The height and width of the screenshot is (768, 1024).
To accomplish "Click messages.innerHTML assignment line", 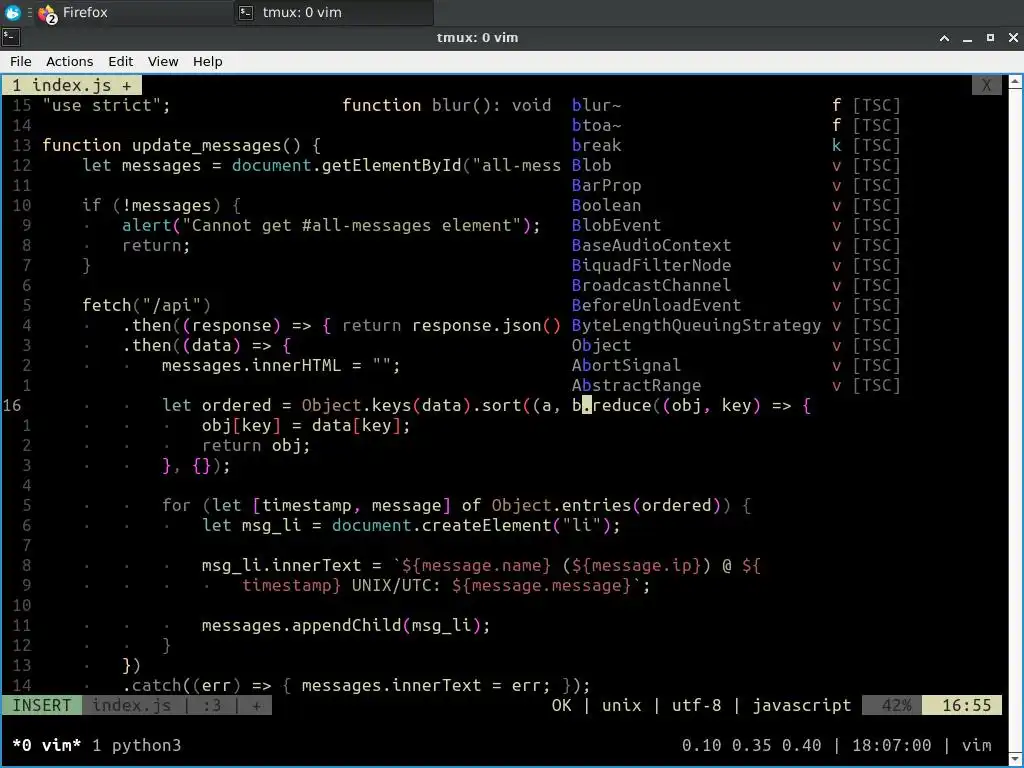I will click(x=281, y=365).
